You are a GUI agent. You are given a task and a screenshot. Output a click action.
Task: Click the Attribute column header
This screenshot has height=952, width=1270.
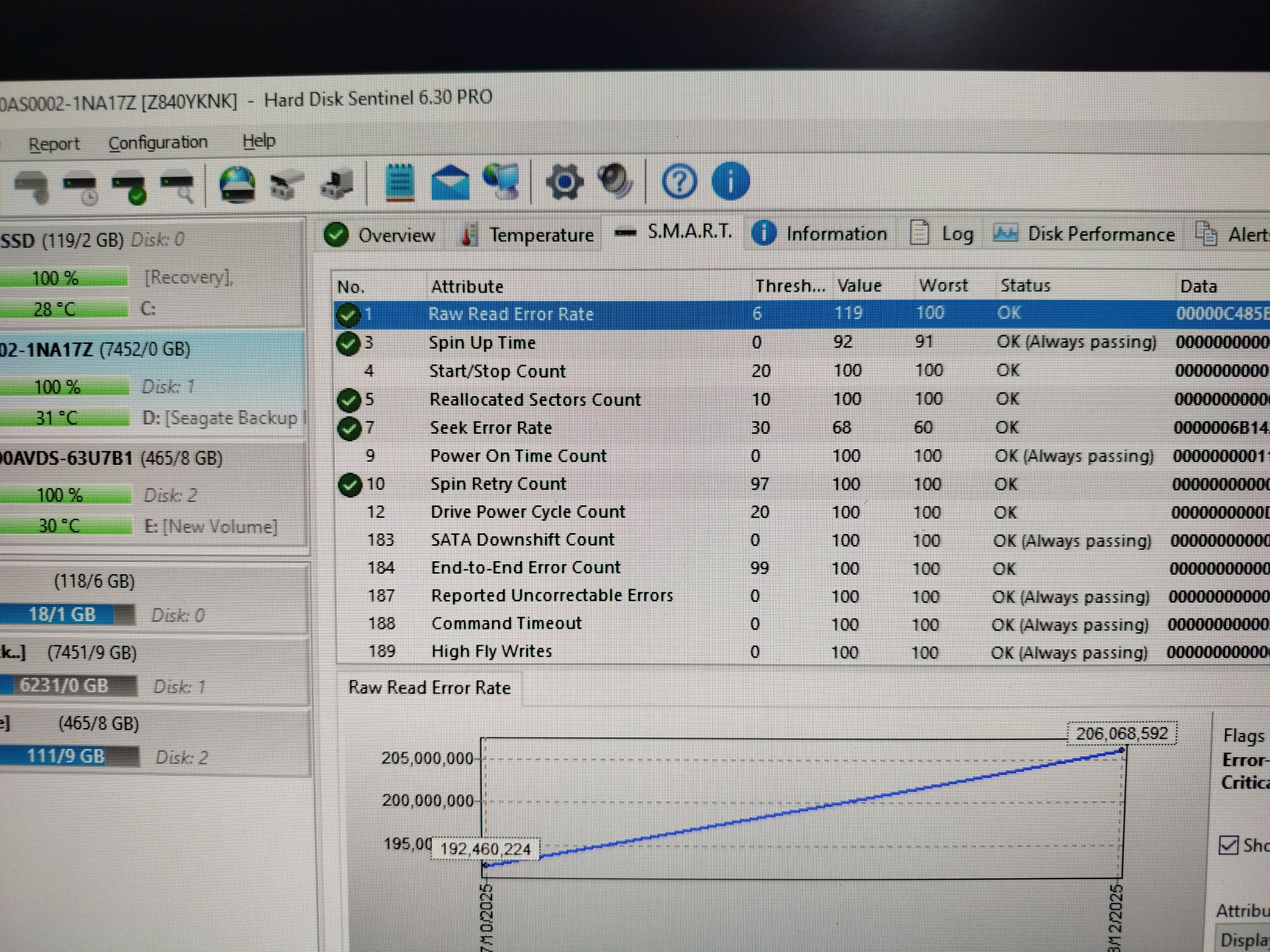click(467, 287)
